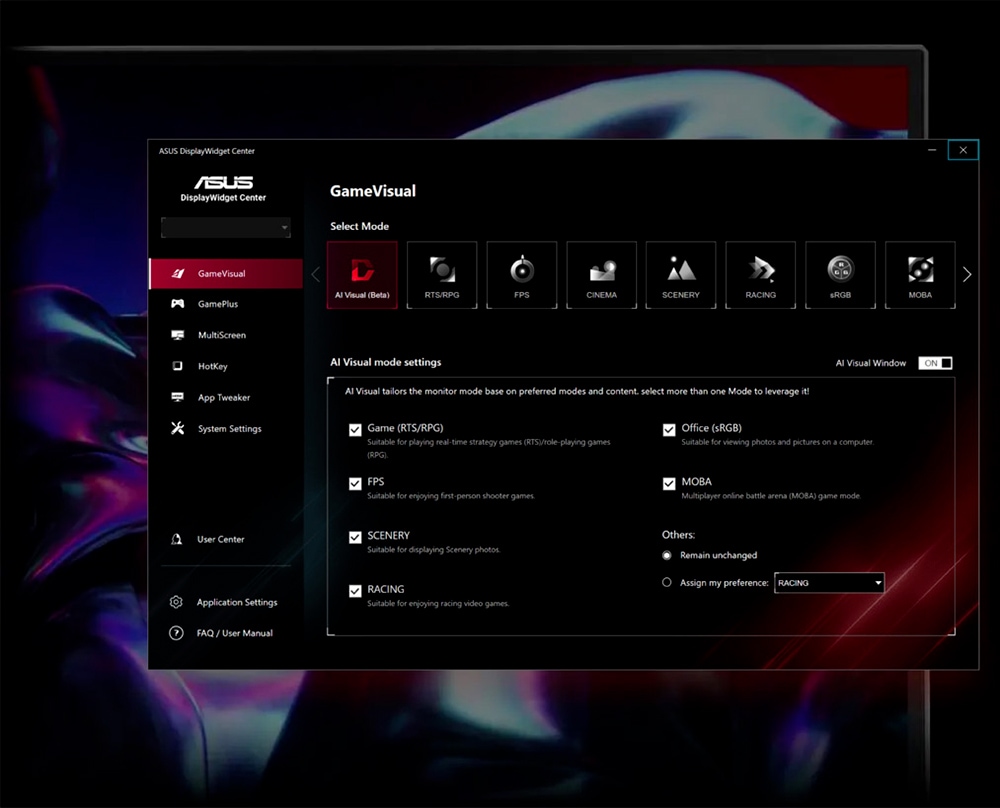Image resolution: width=1000 pixels, height=808 pixels.
Task: Open the monitor selection dropdown
Action: 226,227
